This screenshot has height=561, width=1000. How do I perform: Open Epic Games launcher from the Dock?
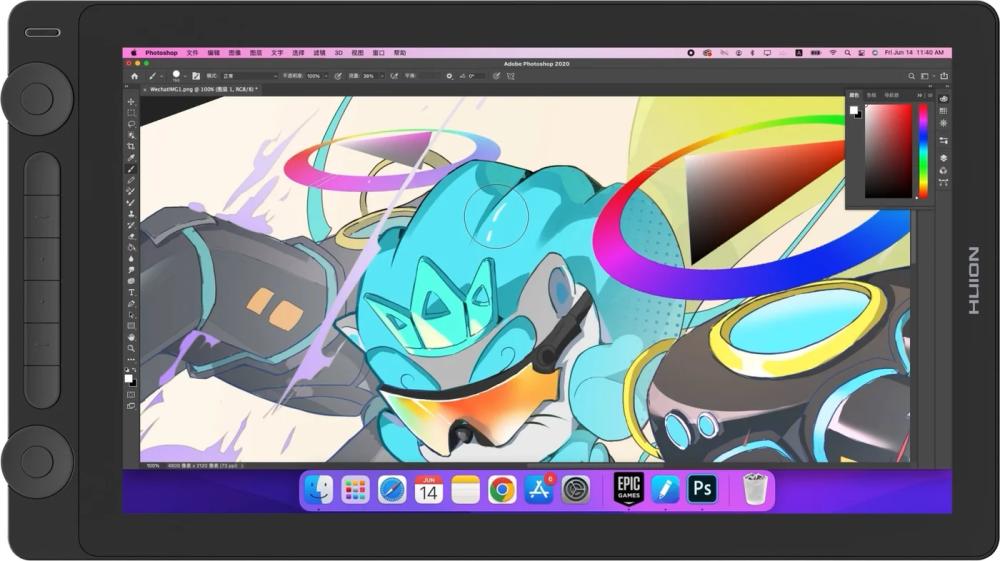click(x=628, y=488)
